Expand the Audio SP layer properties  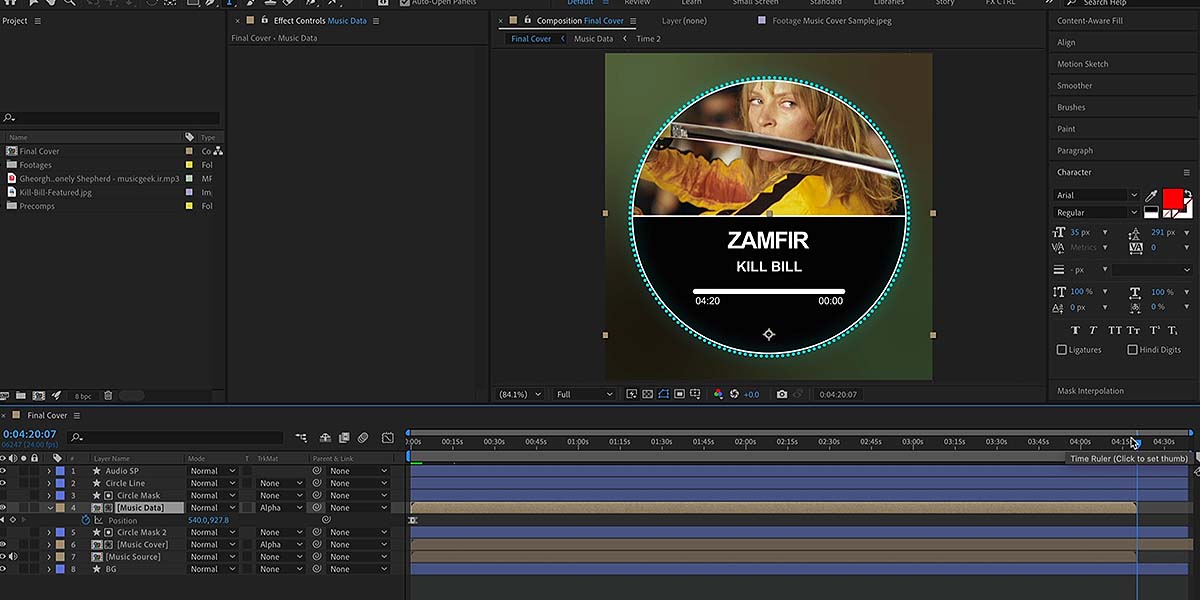coord(48,471)
